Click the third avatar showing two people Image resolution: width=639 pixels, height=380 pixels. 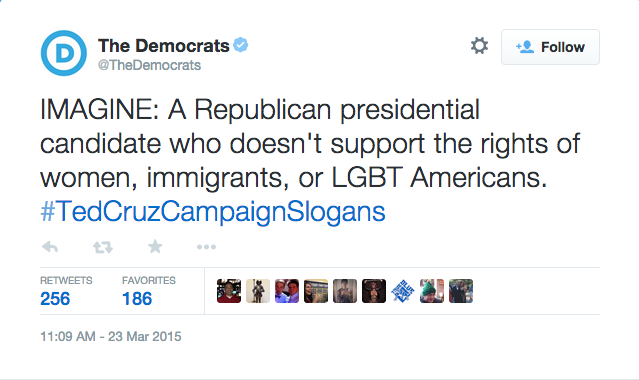click(x=287, y=291)
